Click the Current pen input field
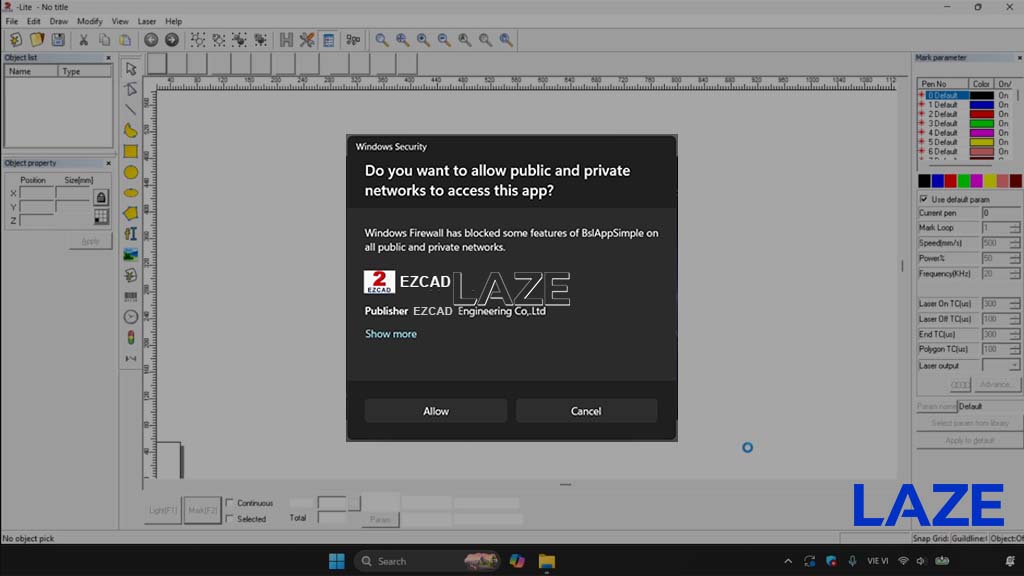 pos(1000,213)
